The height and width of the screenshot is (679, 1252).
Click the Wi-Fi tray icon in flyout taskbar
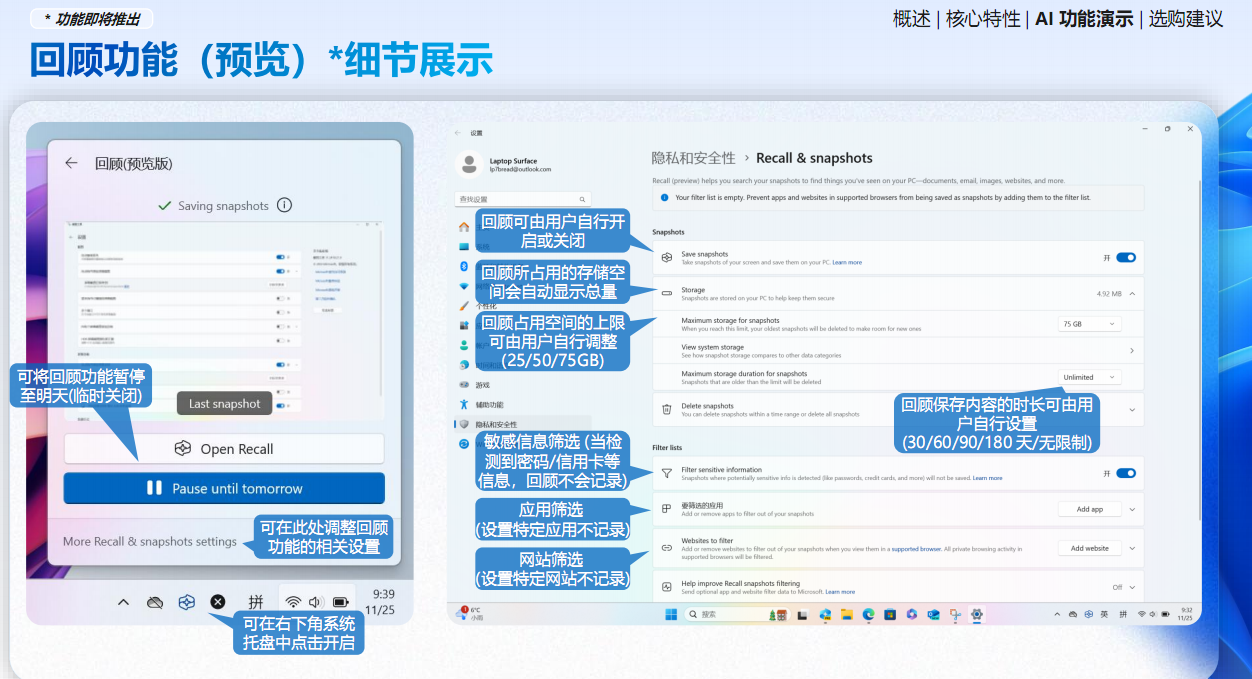(x=293, y=602)
